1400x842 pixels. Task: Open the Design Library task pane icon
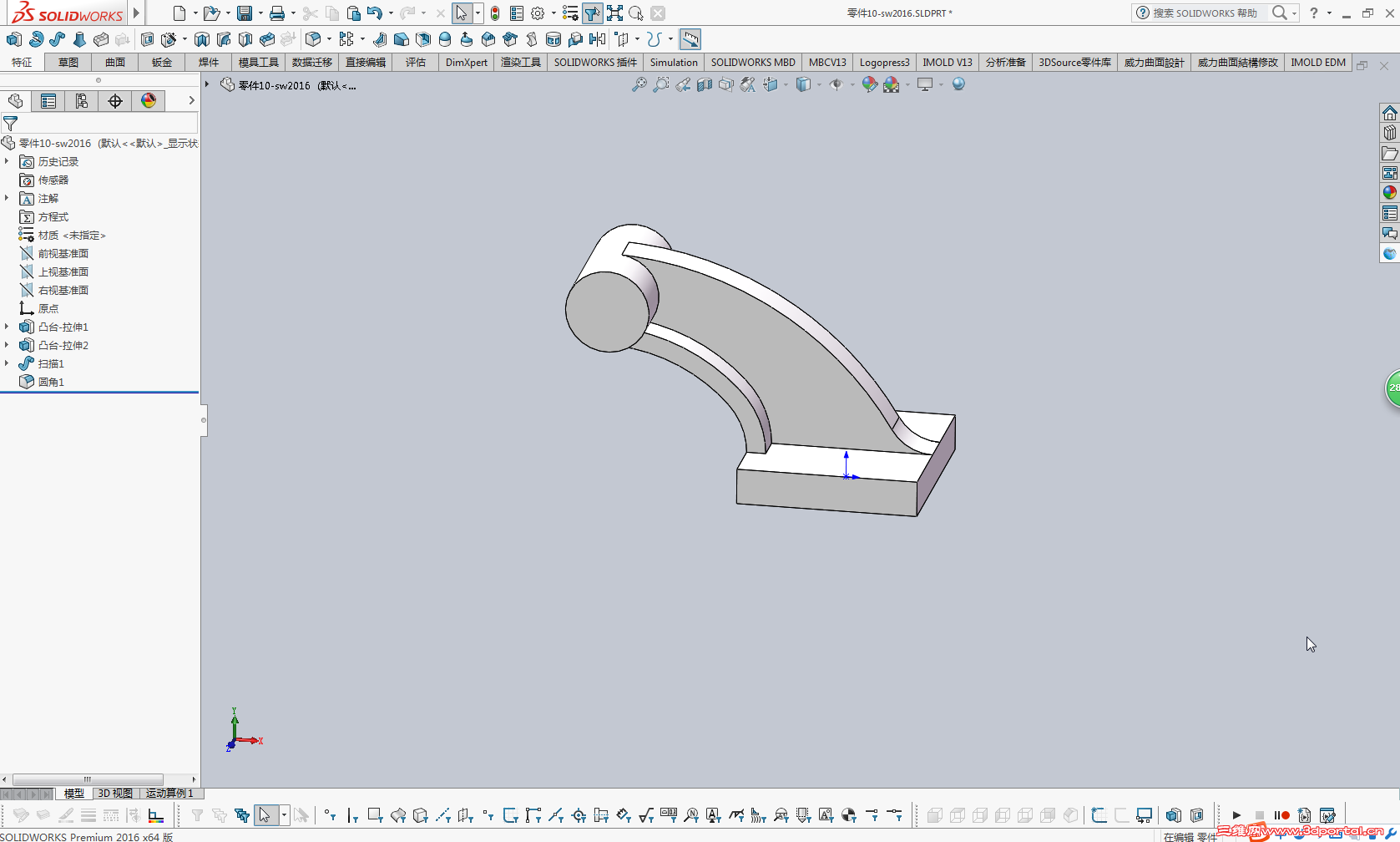(x=1390, y=133)
